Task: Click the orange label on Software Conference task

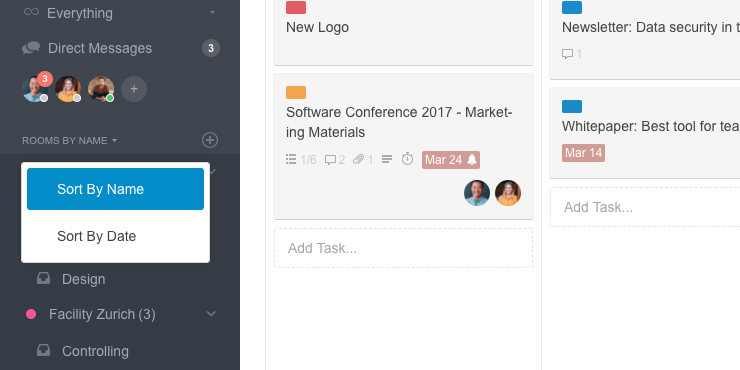Action: pyautogui.click(x=296, y=92)
